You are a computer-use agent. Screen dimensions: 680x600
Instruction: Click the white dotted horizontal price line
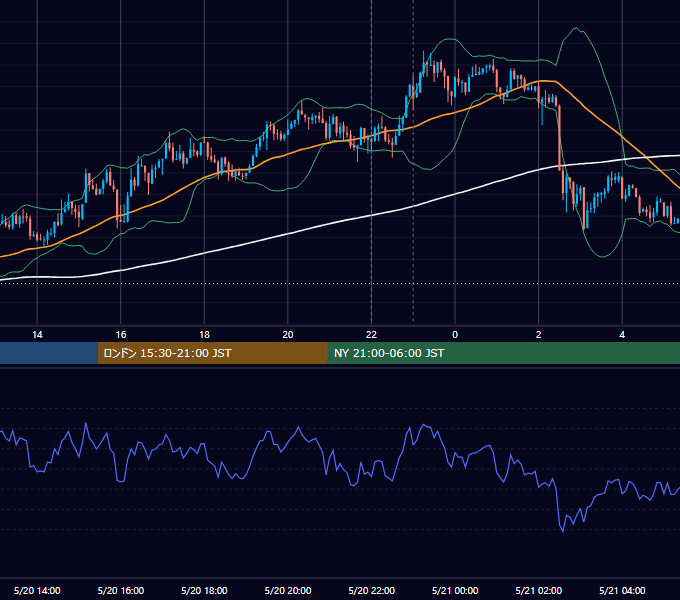(x=340, y=284)
